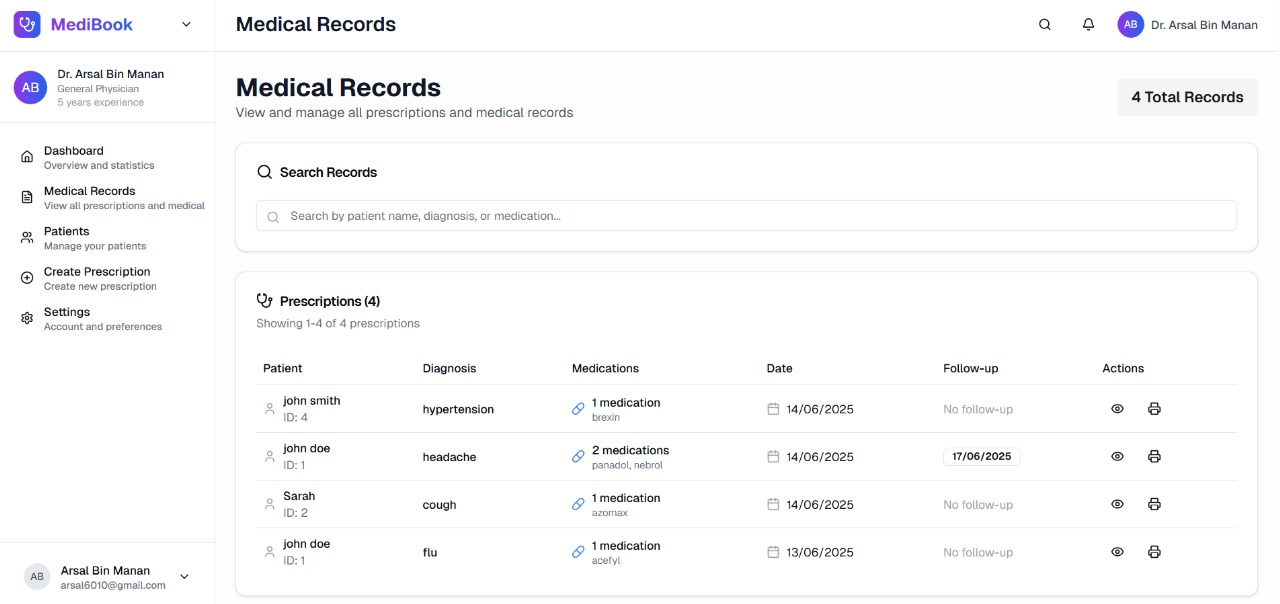Print john smith's hypertension prescription
Viewport: 1280px width, 604px height.
click(x=1154, y=409)
